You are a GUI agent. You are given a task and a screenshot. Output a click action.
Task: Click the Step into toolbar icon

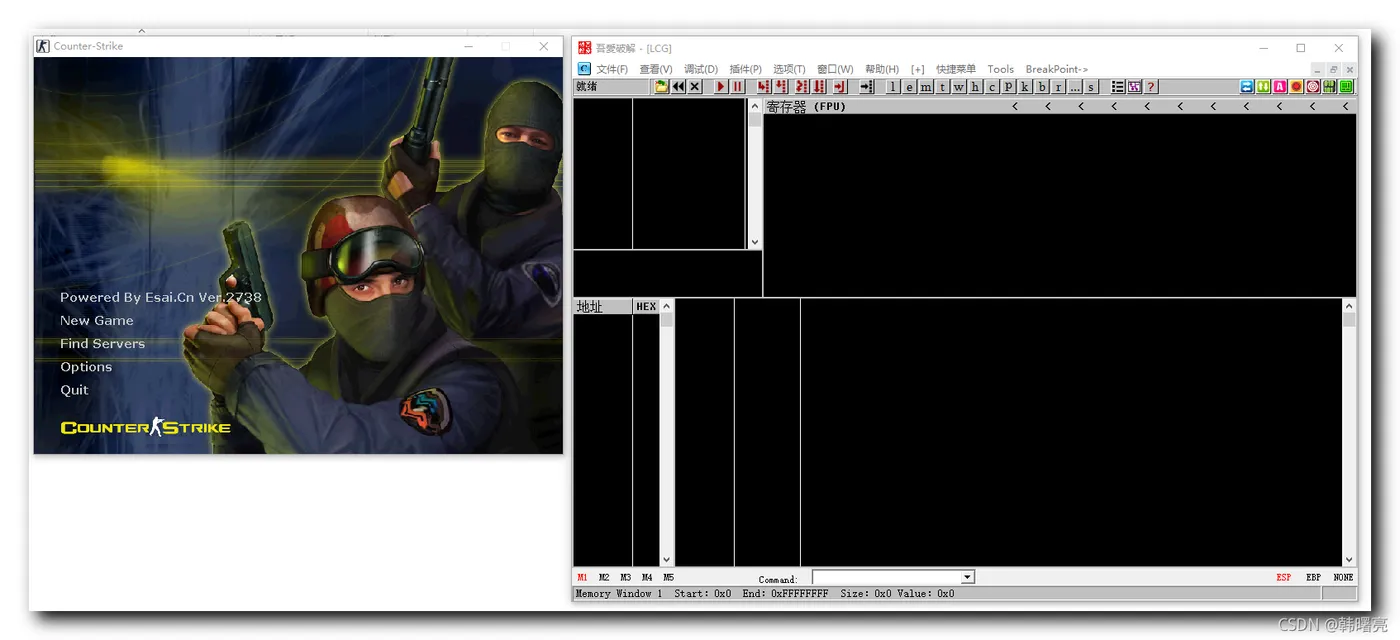[x=764, y=87]
